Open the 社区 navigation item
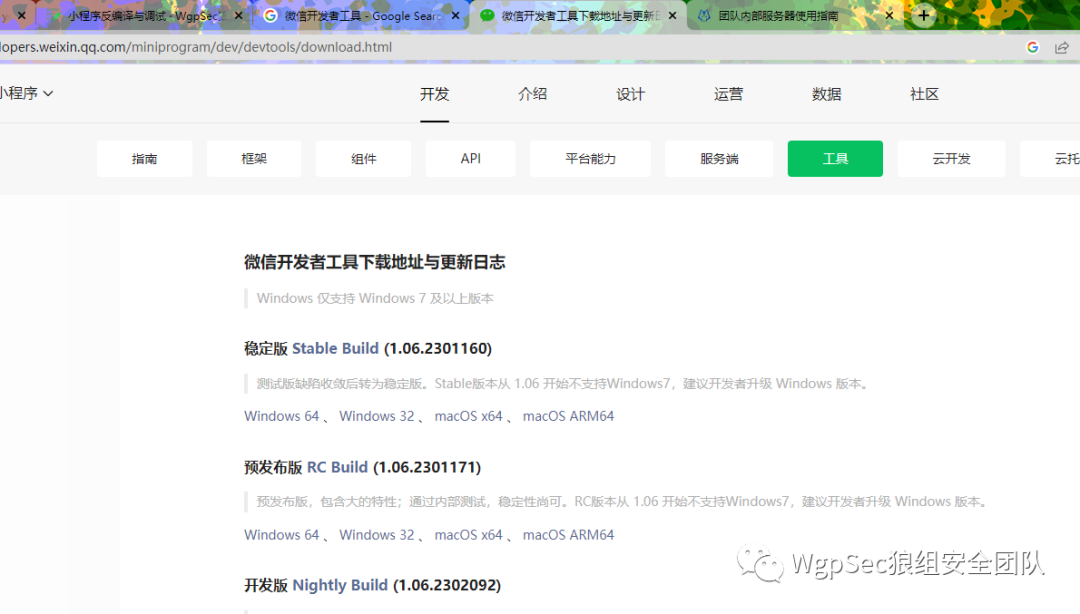 coord(924,94)
